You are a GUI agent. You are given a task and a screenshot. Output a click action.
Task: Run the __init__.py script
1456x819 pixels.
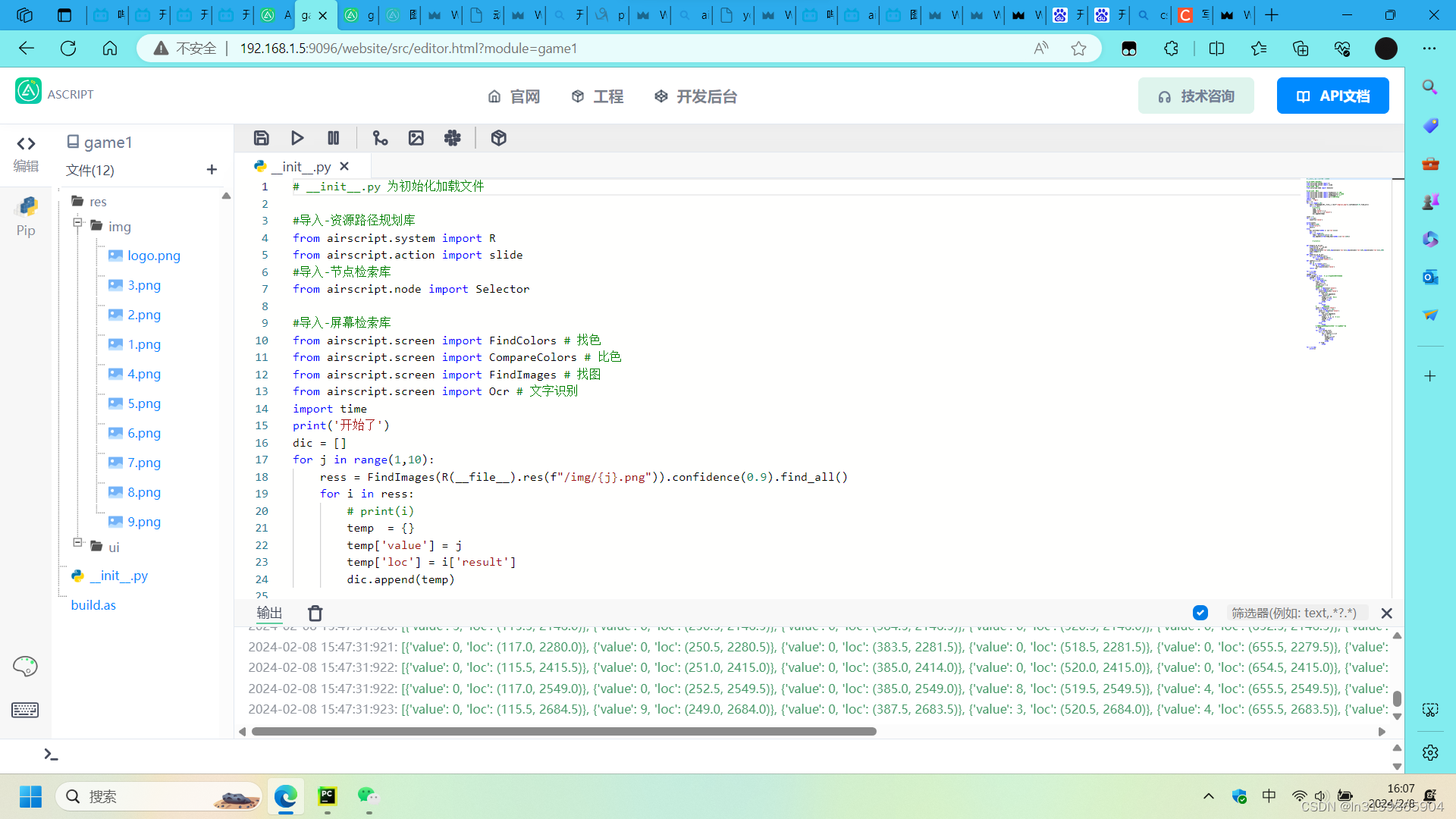(x=297, y=137)
